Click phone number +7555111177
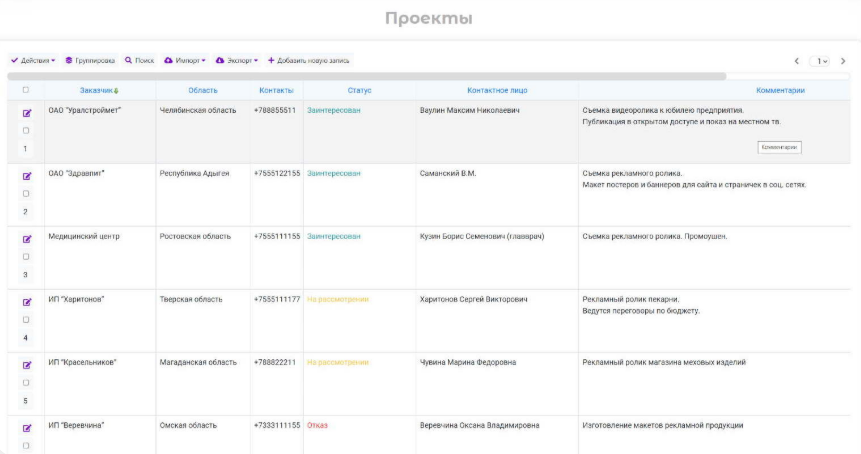861x454 pixels. 277,300
